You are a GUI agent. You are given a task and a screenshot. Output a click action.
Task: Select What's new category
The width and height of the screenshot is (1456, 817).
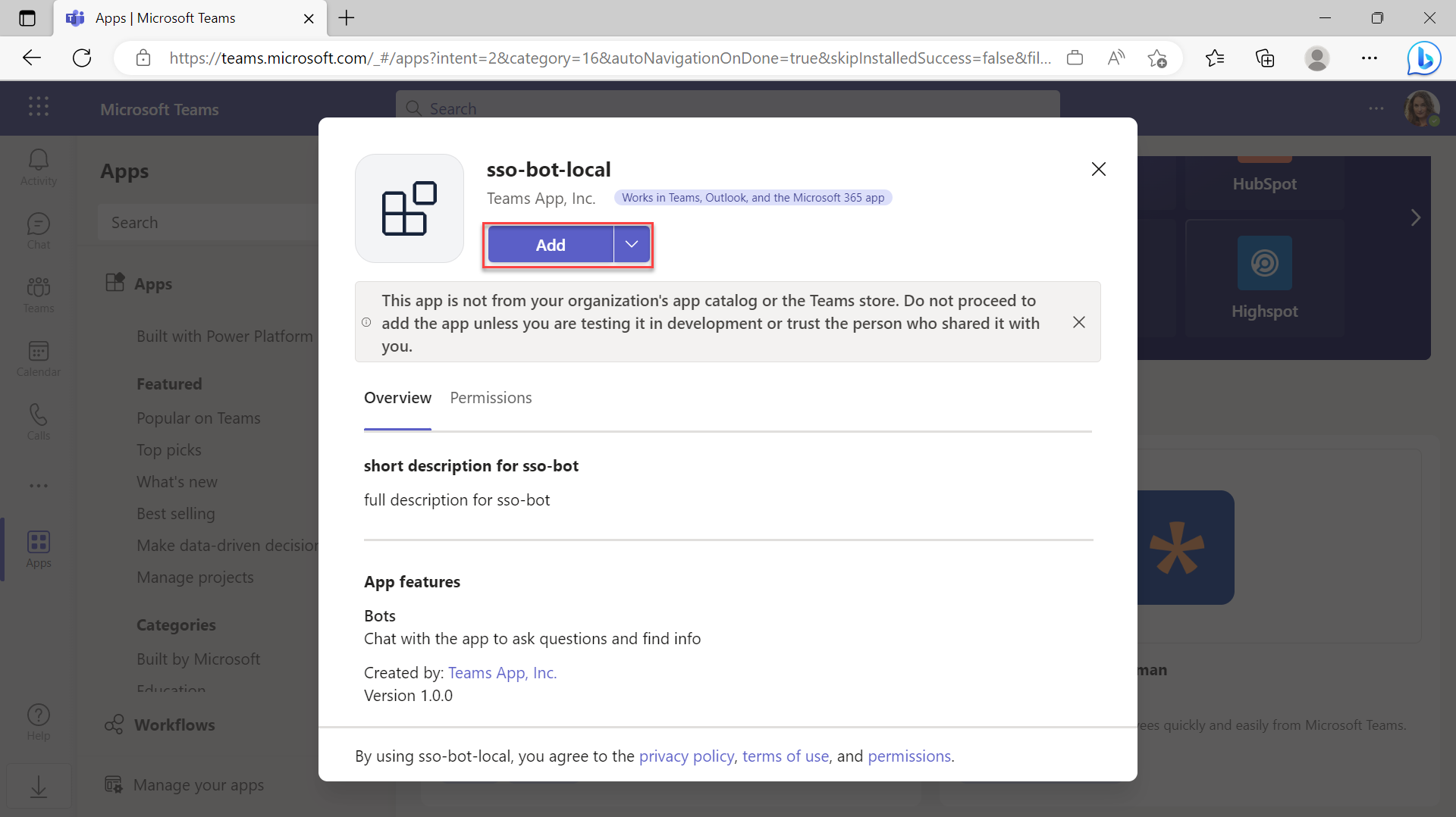point(177,482)
